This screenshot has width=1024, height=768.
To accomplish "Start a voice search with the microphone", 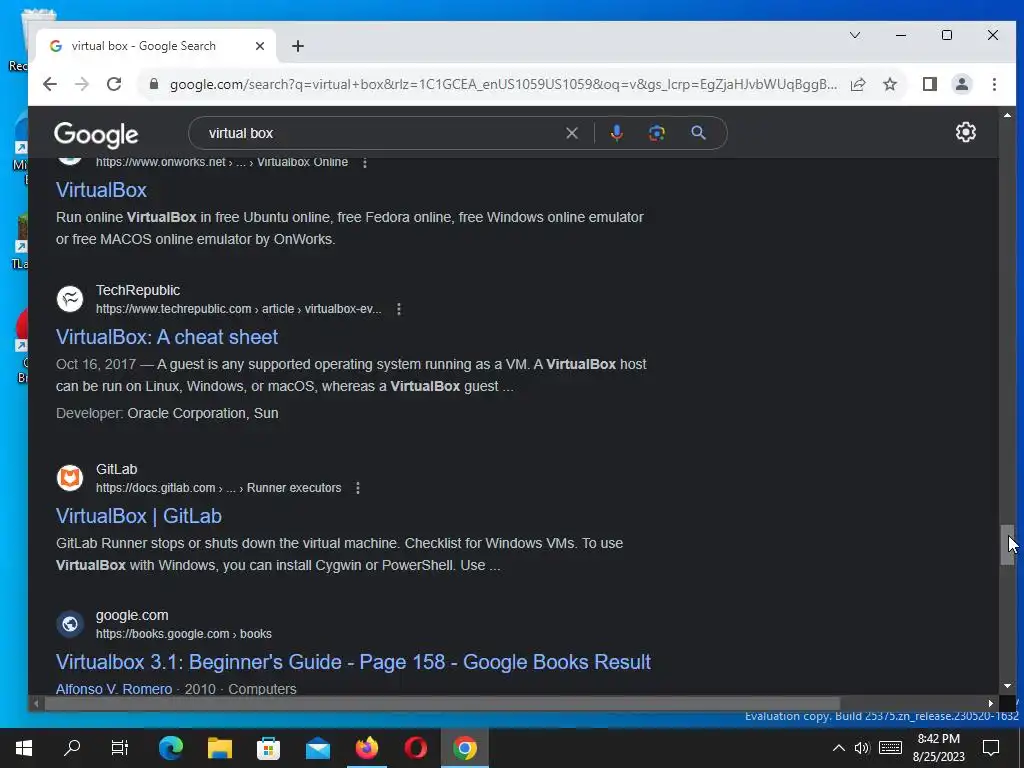I will [616, 133].
